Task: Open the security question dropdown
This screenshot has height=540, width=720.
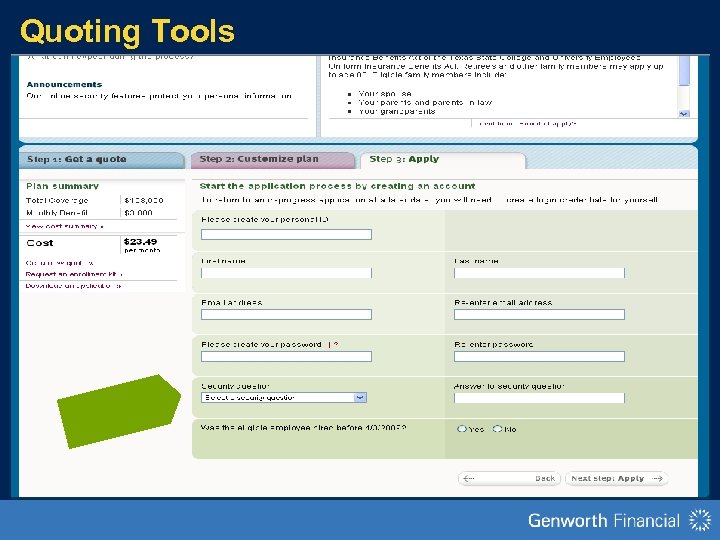Action: point(284,398)
